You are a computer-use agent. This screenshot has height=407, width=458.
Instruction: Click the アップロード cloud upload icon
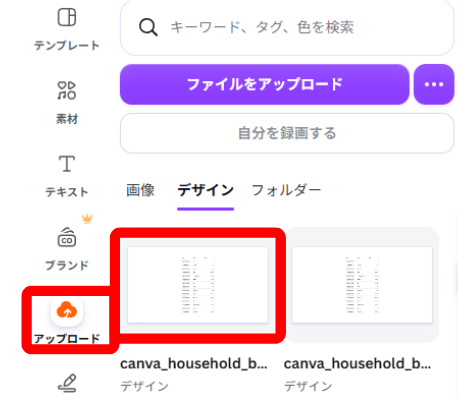coord(67,311)
